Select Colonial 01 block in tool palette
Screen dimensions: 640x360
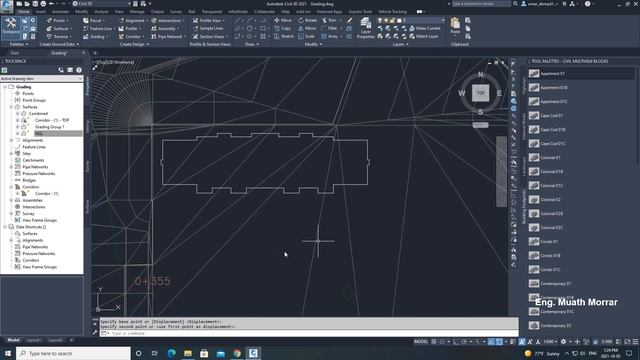coord(550,158)
